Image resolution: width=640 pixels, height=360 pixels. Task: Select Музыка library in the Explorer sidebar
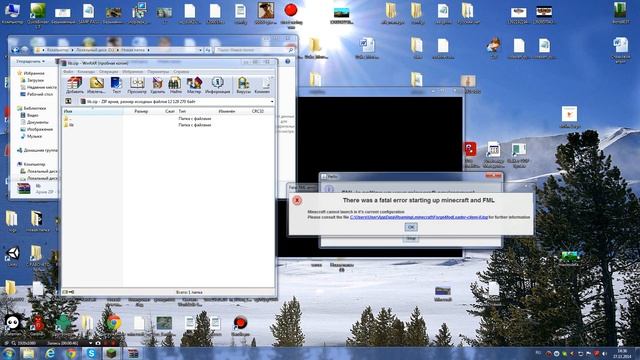[32, 136]
